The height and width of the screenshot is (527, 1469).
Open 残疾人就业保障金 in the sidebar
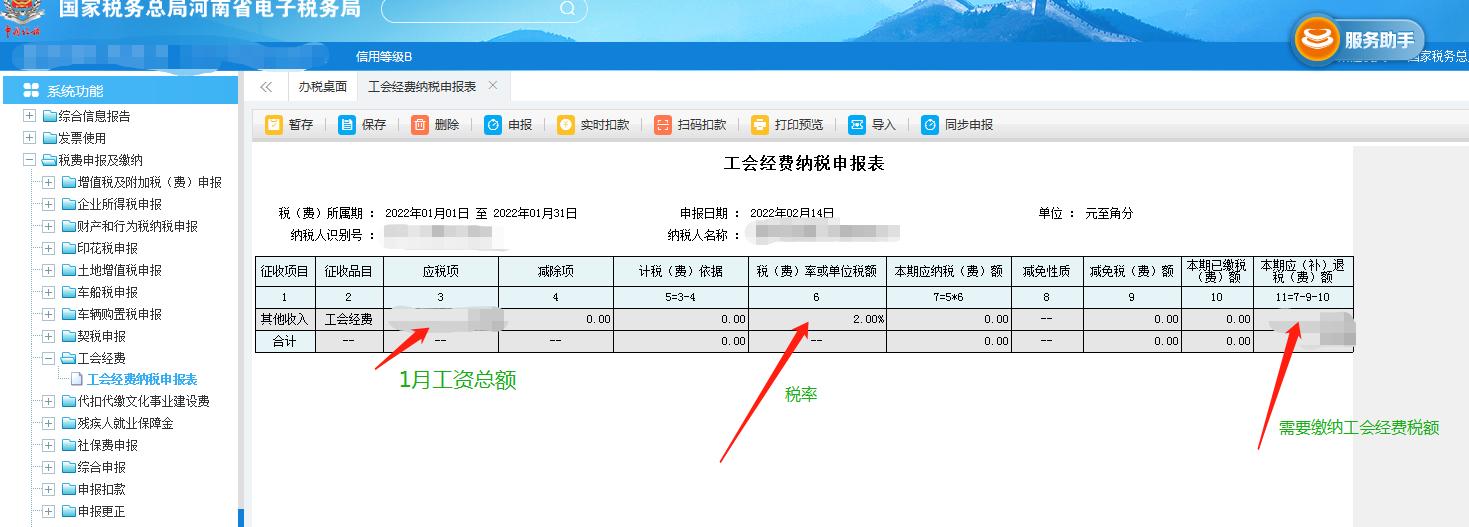(125, 423)
